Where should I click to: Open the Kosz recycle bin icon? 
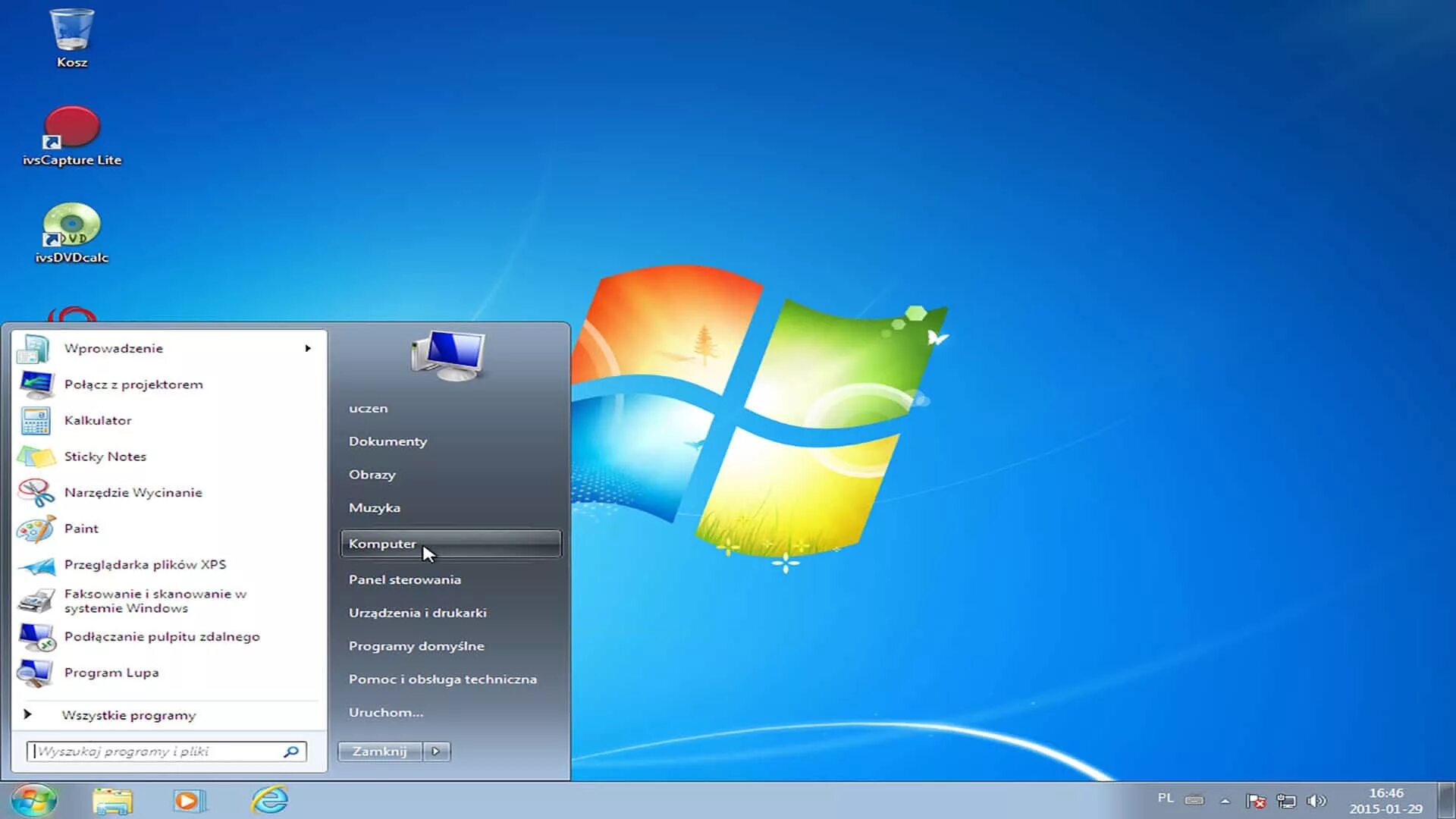pyautogui.click(x=71, y=32)
